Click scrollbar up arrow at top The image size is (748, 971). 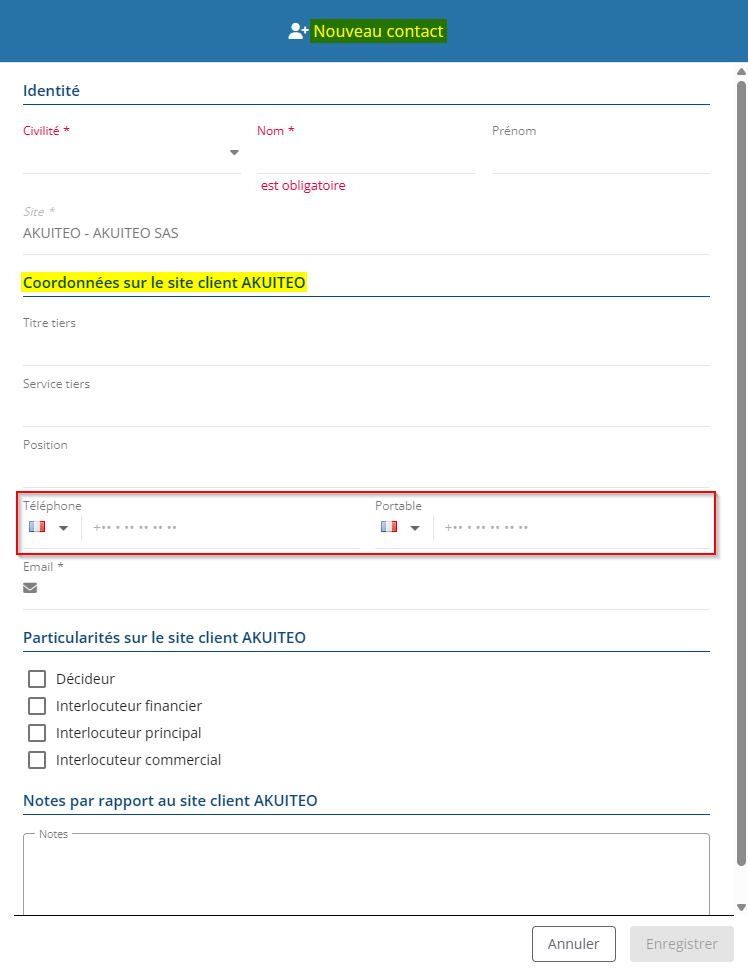pyautogui.click(x=741, y=72)
